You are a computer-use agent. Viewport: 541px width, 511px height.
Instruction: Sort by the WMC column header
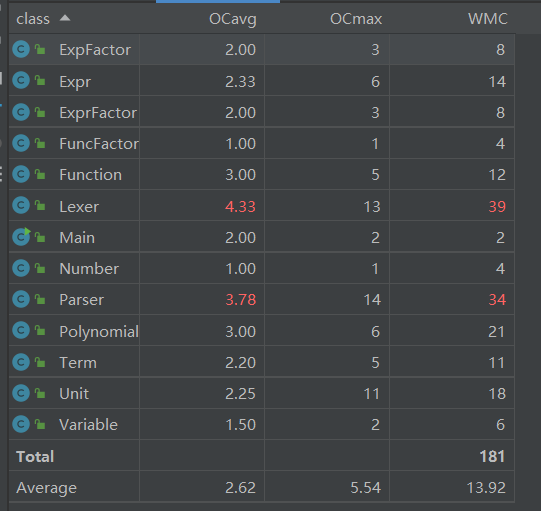(488, 19)
